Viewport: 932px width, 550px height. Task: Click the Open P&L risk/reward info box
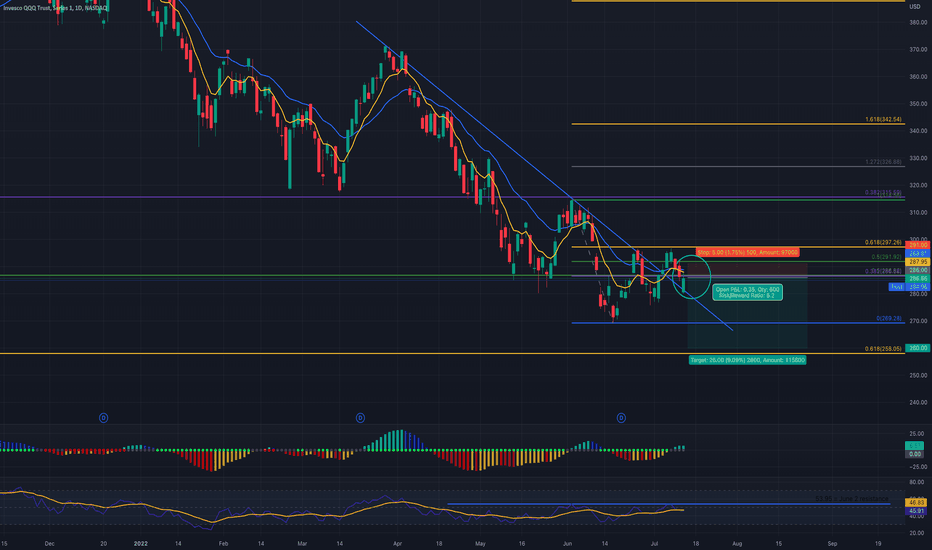[x=747, y=292]
